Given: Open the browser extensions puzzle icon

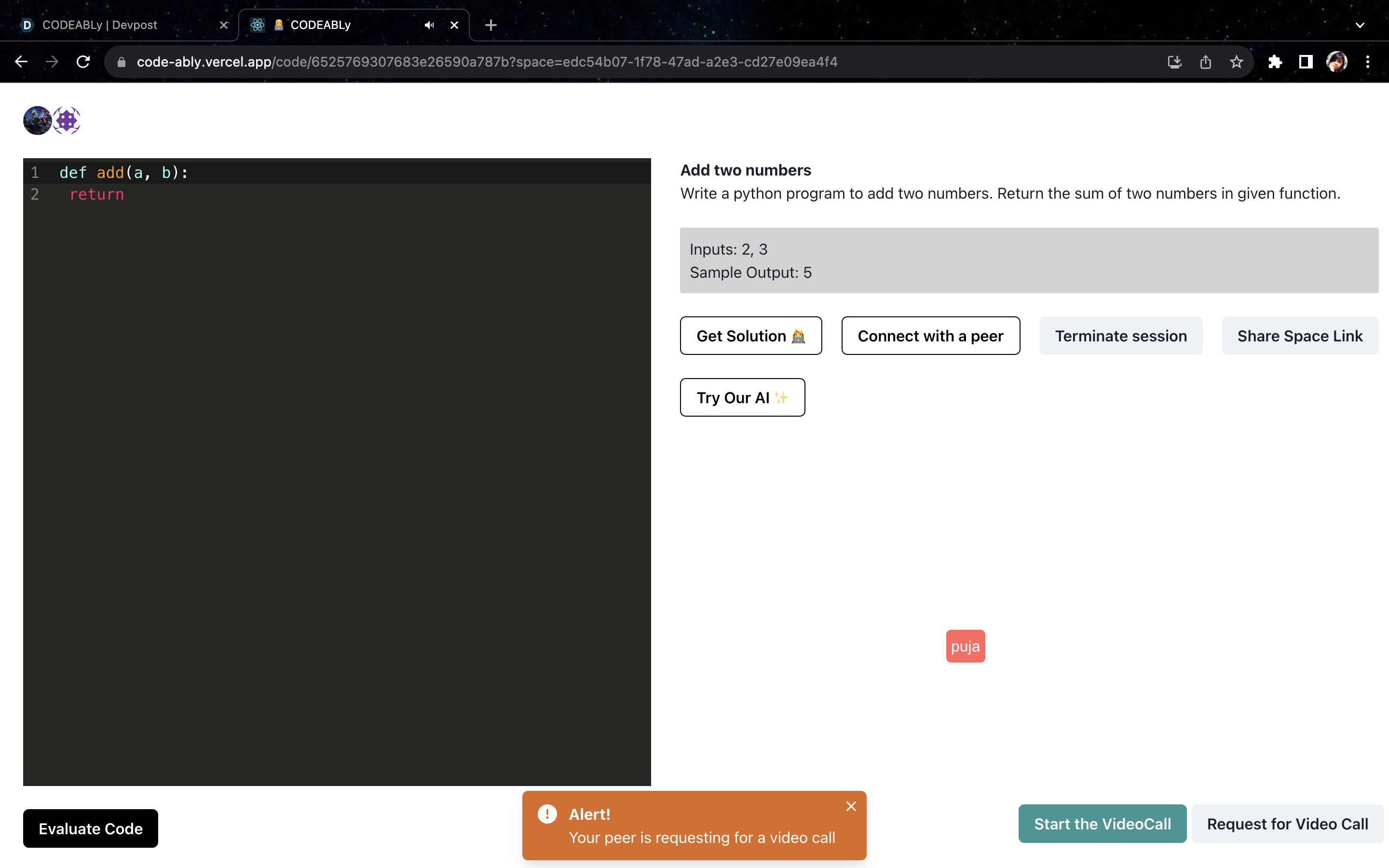Looking at the screenshot, I should click(1275, 62).
